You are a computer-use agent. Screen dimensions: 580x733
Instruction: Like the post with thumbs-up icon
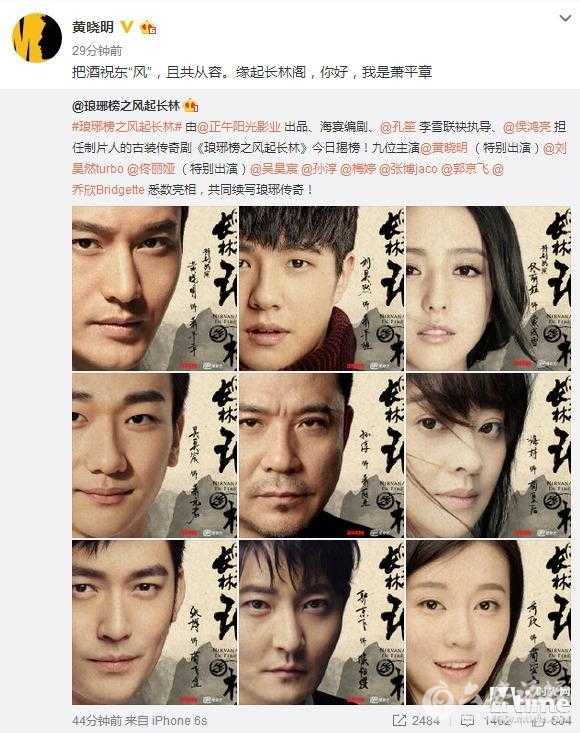point(536,720)
